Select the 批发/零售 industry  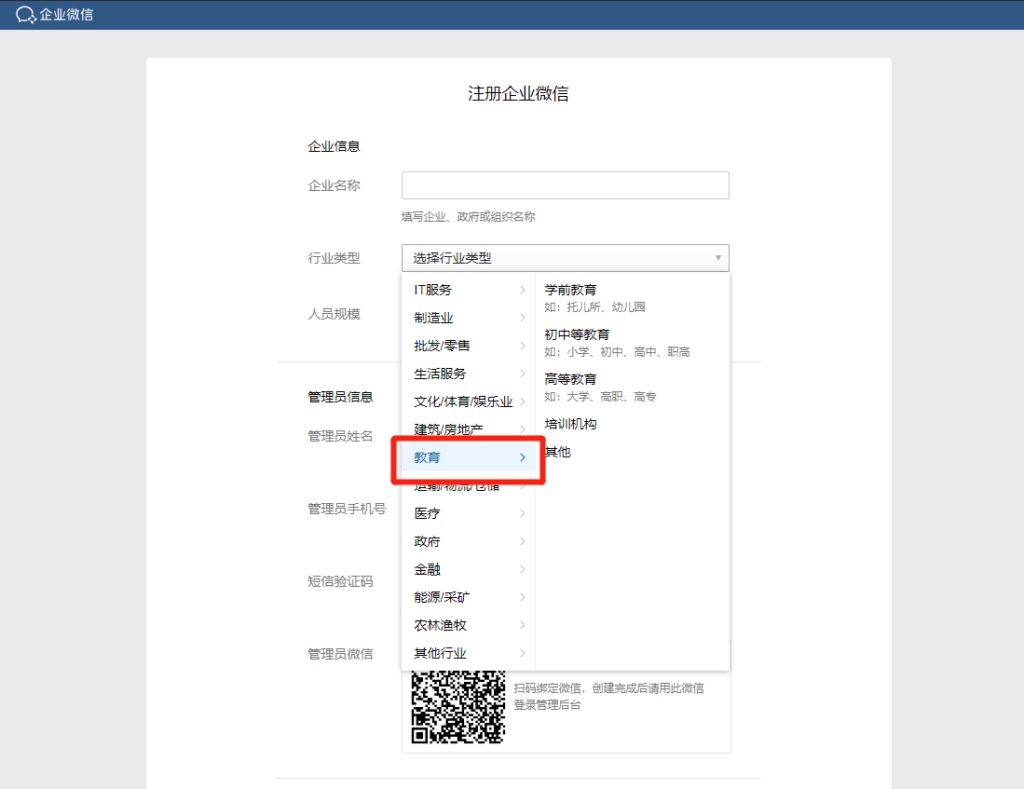(440, 345)
